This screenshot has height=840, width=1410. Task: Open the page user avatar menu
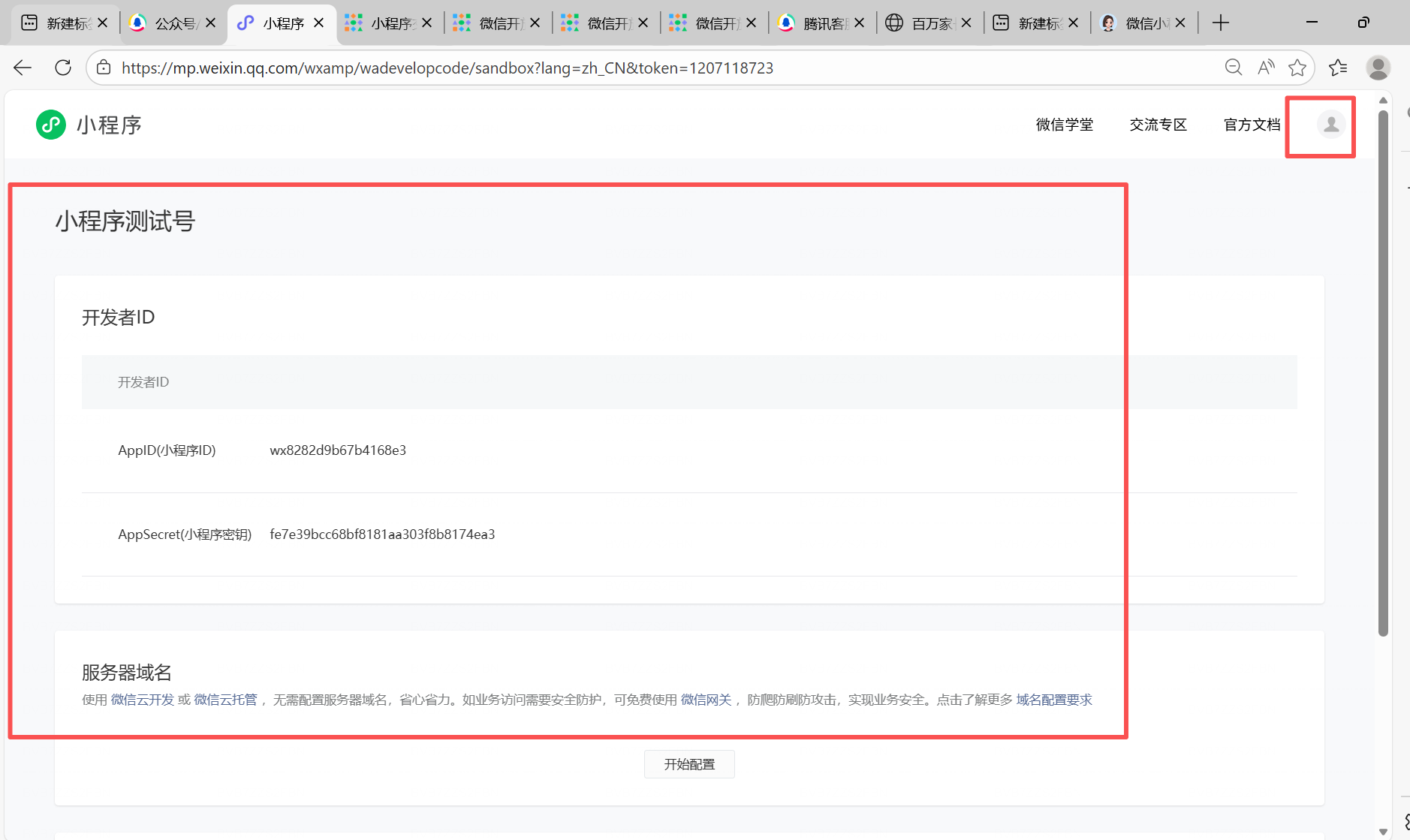[x=1331, y=124]
